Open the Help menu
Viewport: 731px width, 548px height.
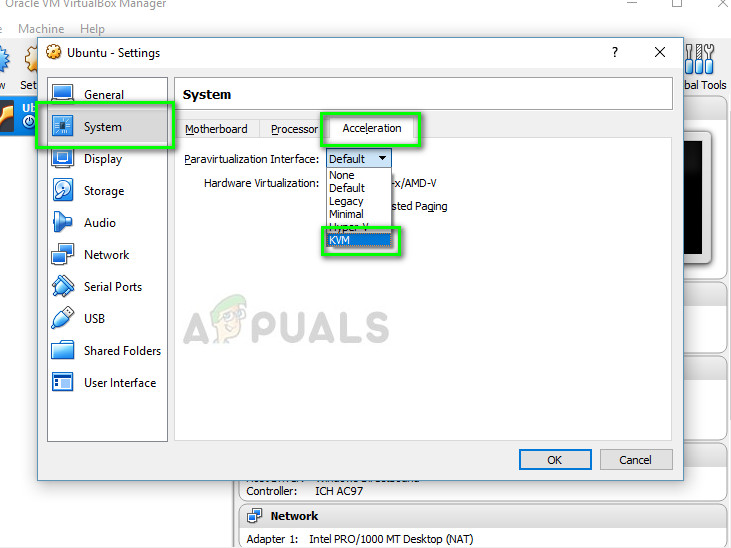pyautogui.click(x=92, y=29)
